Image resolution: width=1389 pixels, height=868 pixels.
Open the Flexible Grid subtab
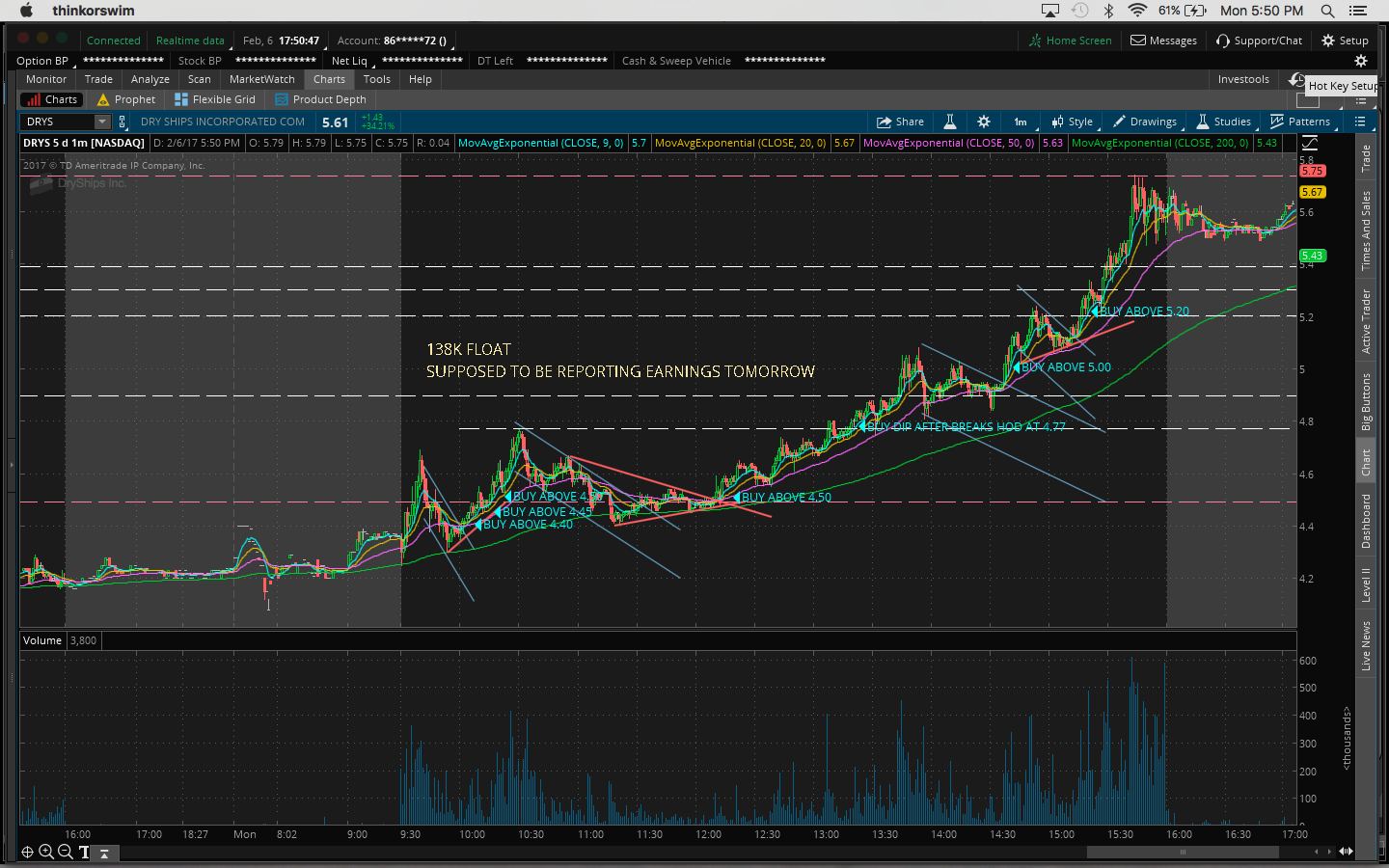215,99
